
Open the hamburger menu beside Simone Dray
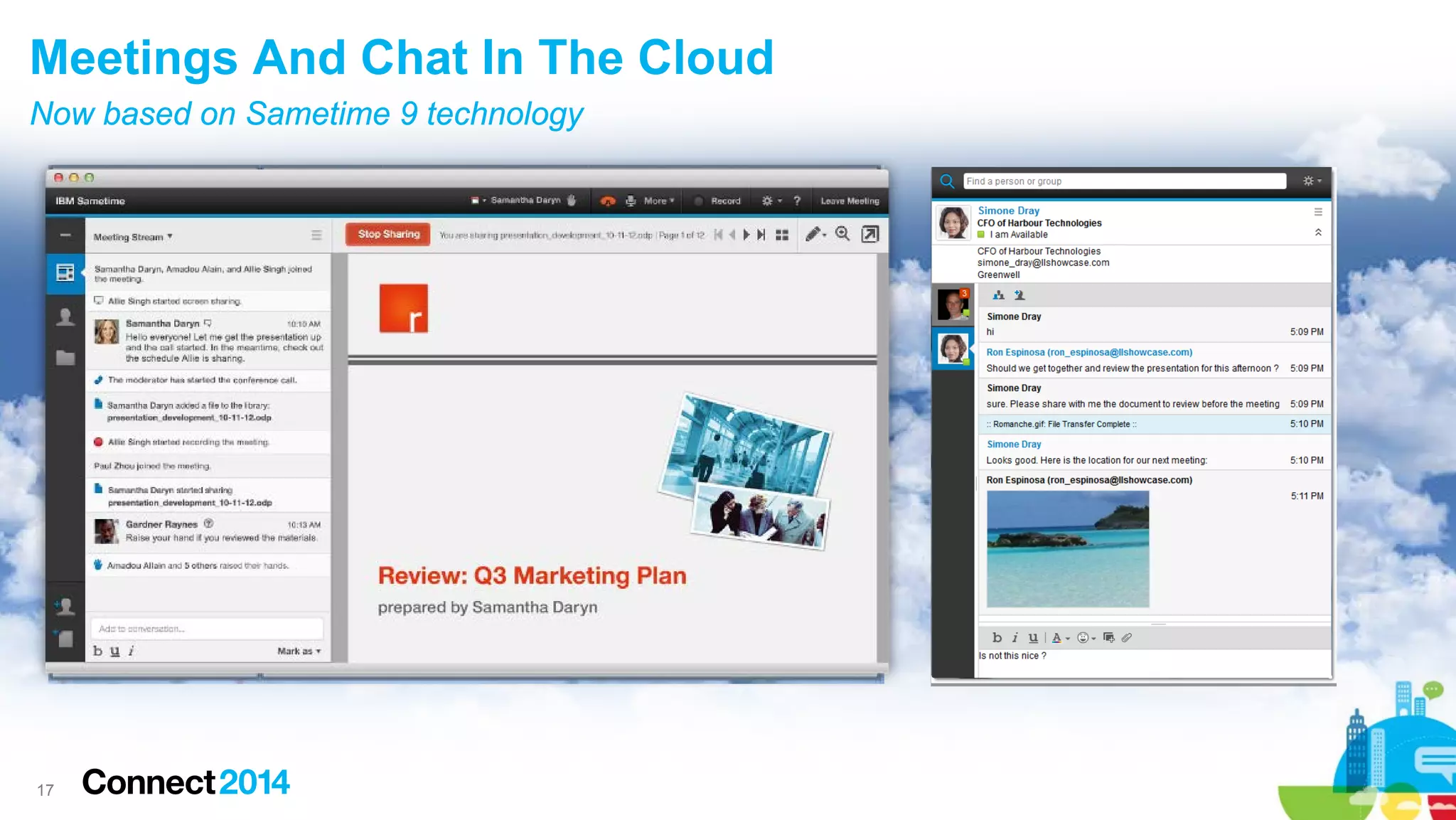[x=1318, y=212]
